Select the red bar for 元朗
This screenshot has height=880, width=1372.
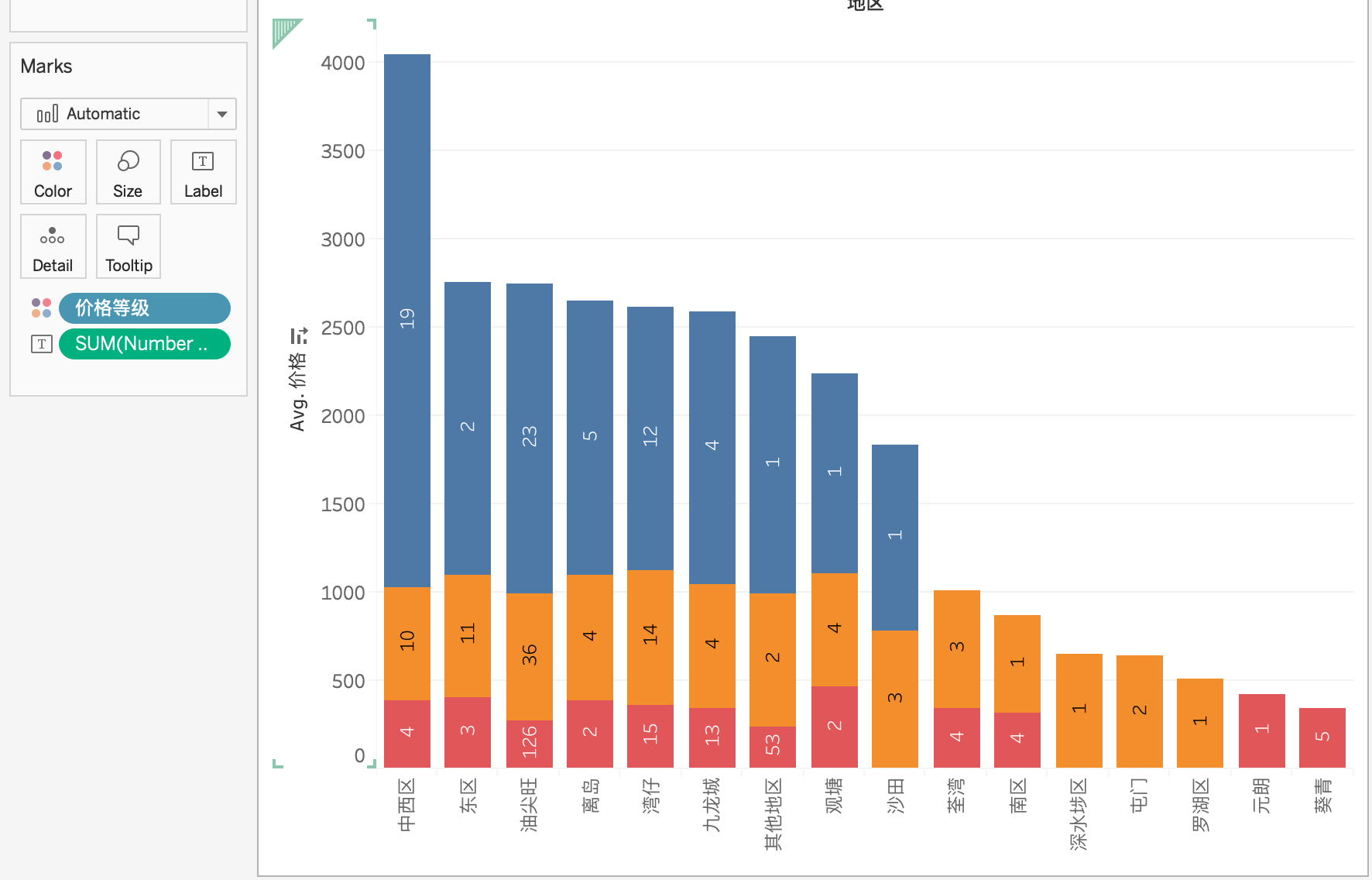(1262, 731)
